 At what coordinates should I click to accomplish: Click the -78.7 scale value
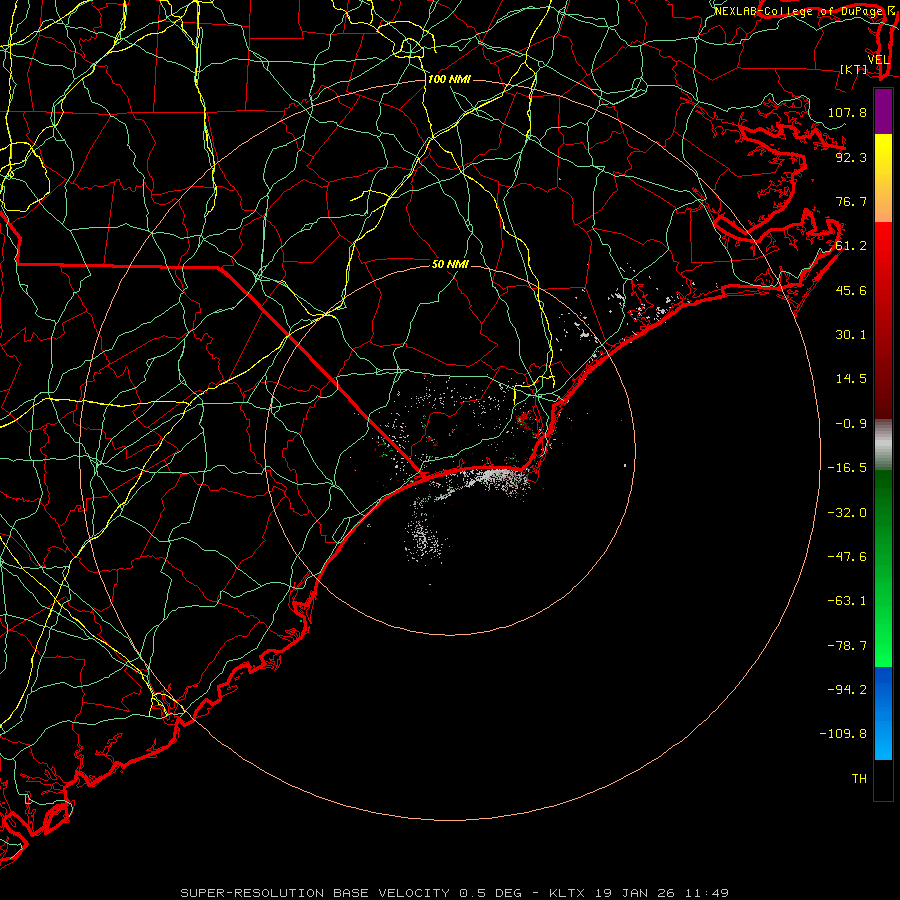coord(847,646)
